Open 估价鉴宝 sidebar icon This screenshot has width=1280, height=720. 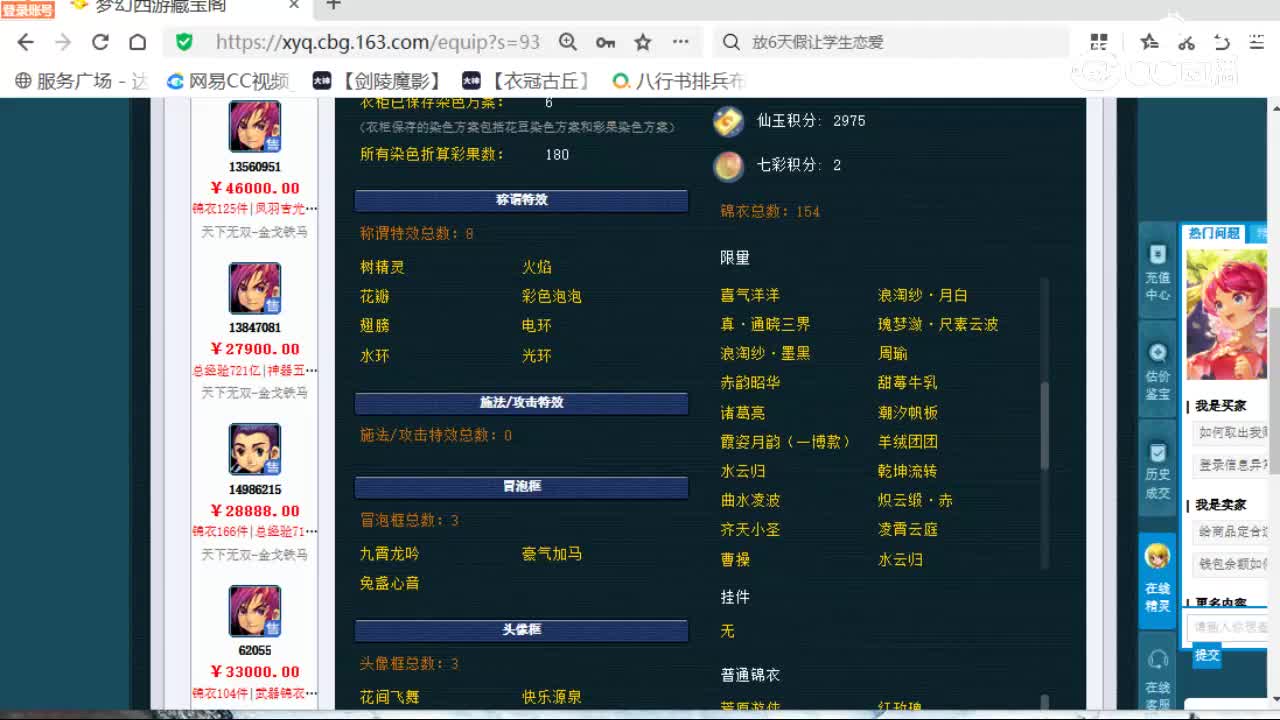pos(1157,368)
